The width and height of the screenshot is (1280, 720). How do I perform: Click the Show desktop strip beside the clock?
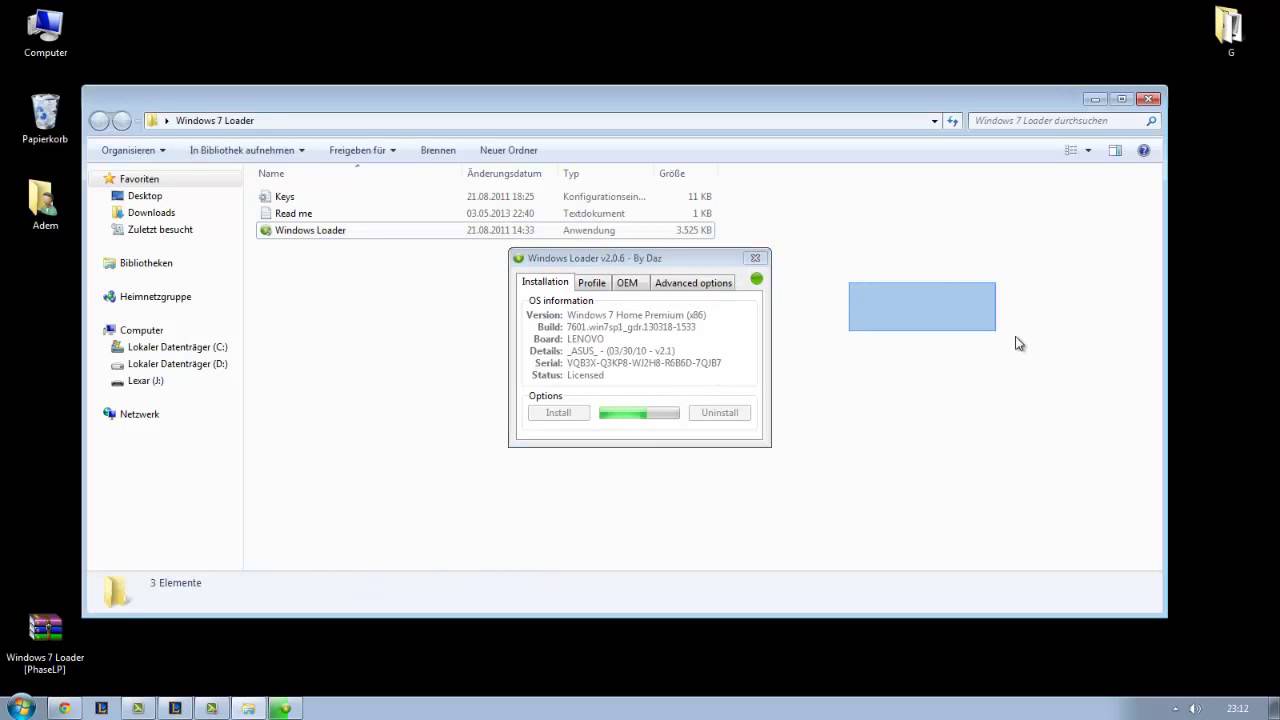tap(1272, 709)
